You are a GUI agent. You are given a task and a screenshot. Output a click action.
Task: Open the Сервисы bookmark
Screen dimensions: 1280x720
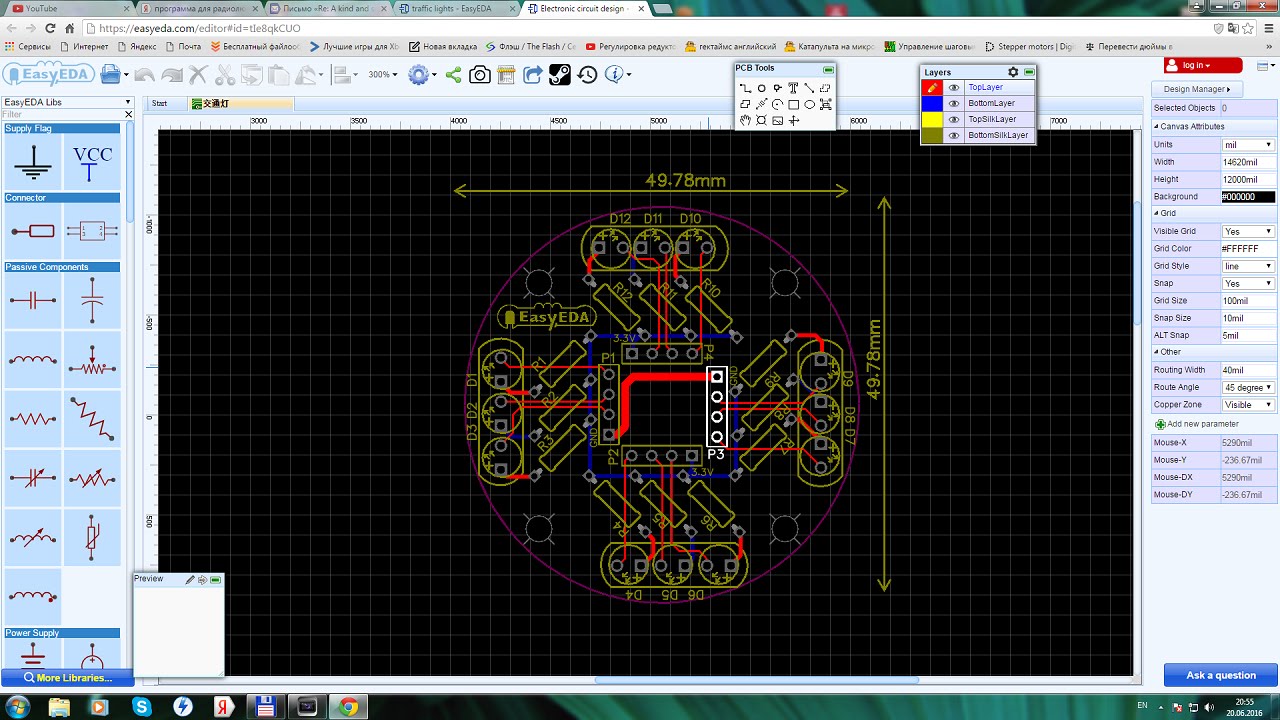[28, 46]
